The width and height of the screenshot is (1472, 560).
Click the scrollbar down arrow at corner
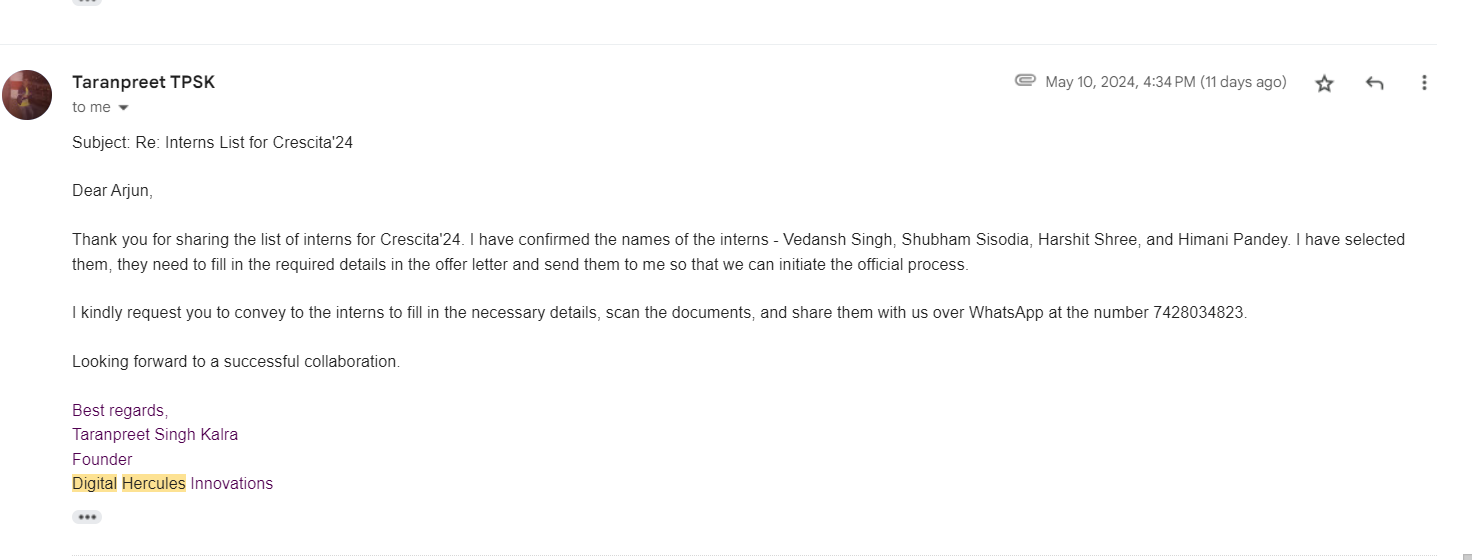[1466, 555]
